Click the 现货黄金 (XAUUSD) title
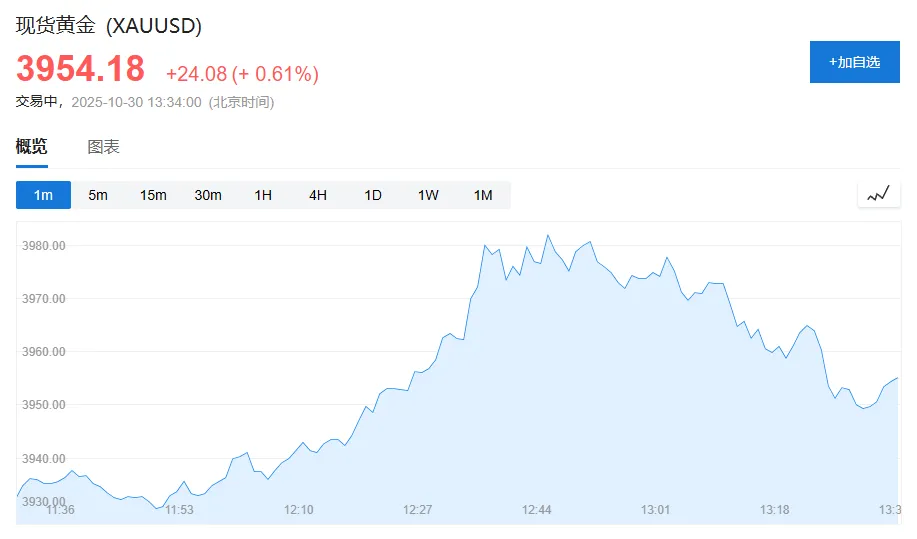The height and width of the screenshot is (539, 917). (x=109, y=26)
